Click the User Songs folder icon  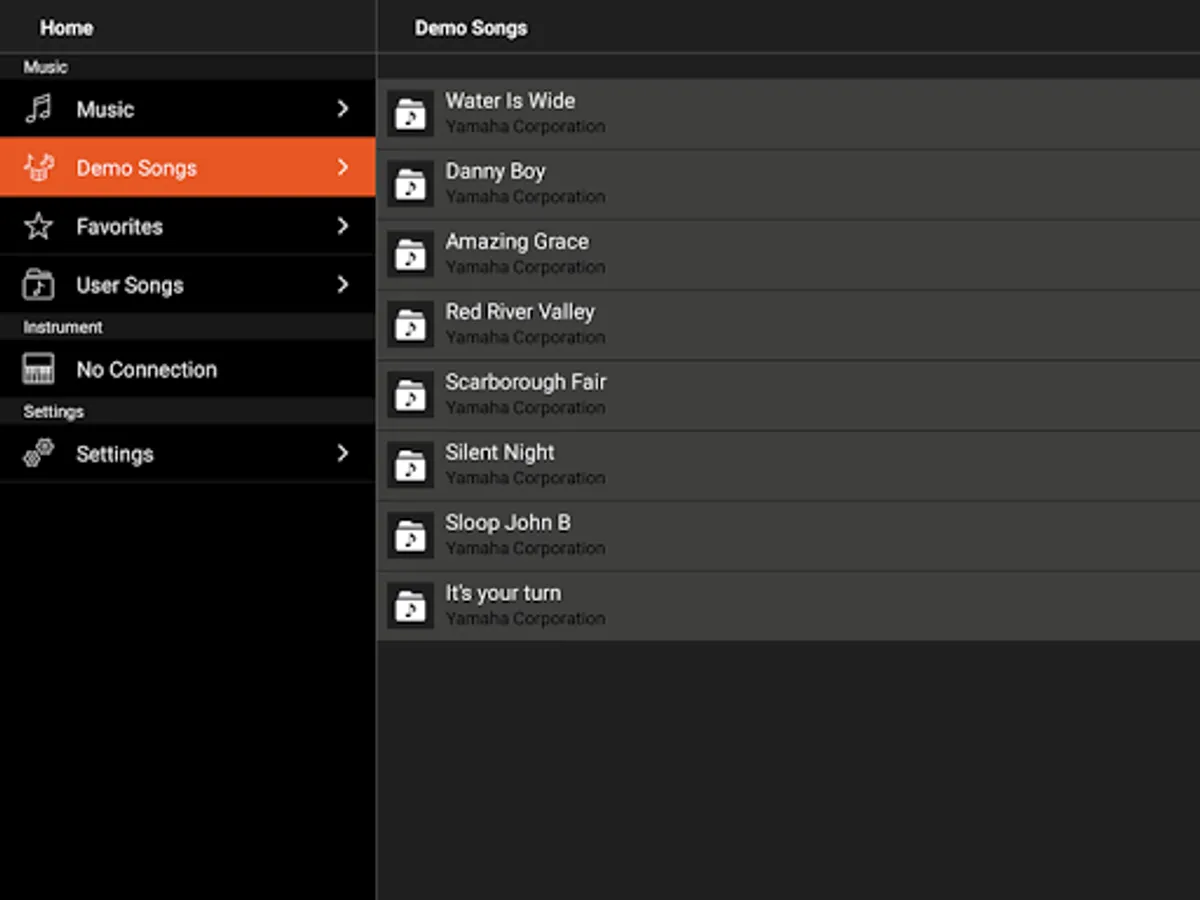(38, 285)
